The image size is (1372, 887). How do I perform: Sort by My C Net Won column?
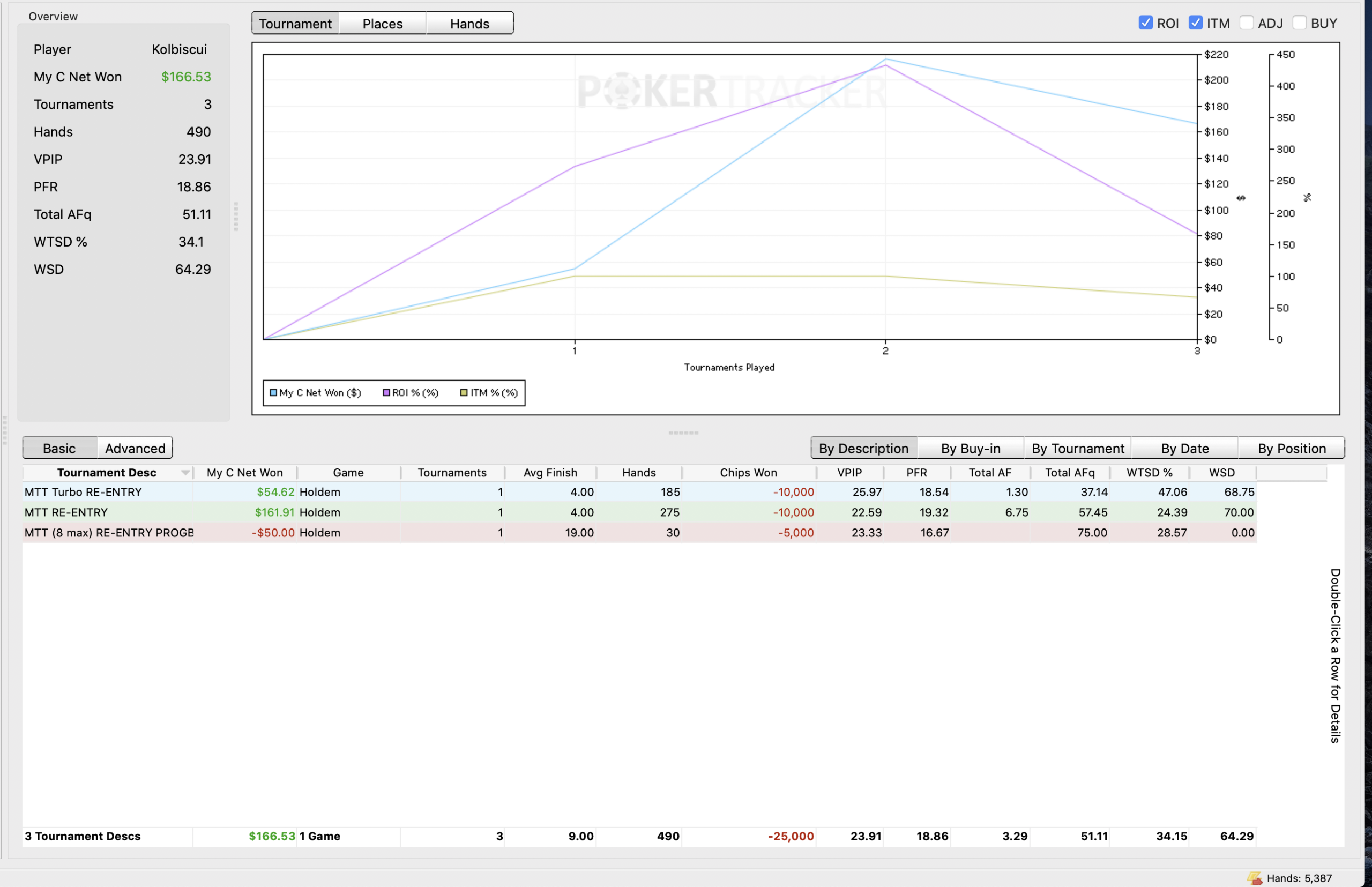[x=245, y=473]
